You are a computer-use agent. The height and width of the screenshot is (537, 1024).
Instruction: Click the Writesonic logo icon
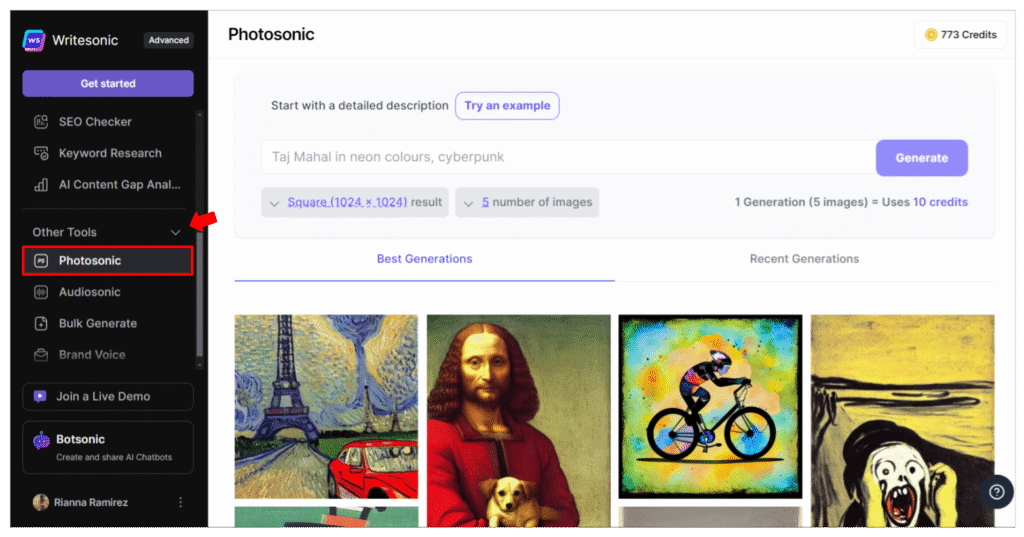click(34, 40)
